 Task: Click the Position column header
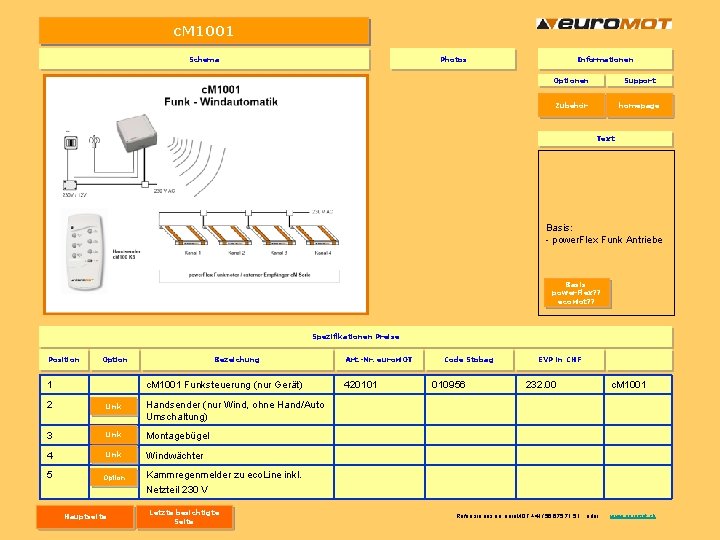click(64, 360)
